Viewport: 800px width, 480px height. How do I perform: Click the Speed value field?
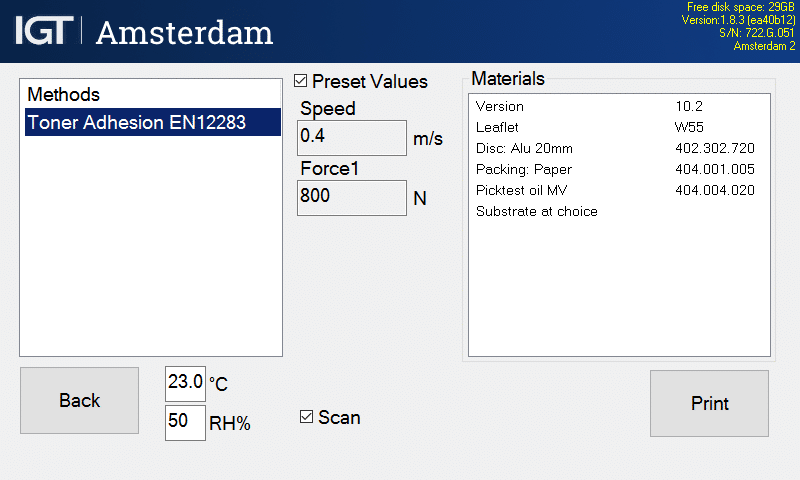point(352,137)
